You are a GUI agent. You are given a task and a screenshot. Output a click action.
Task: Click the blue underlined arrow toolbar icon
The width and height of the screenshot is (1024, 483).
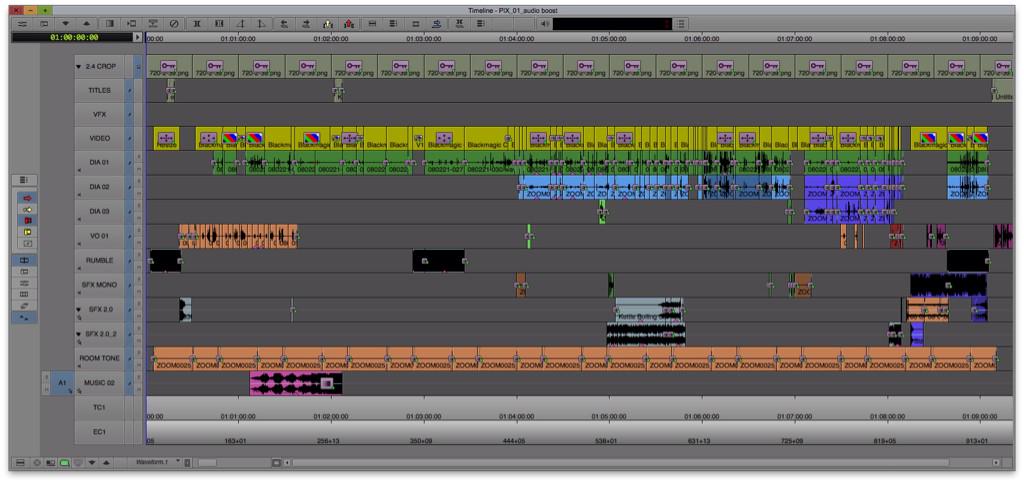436,23
